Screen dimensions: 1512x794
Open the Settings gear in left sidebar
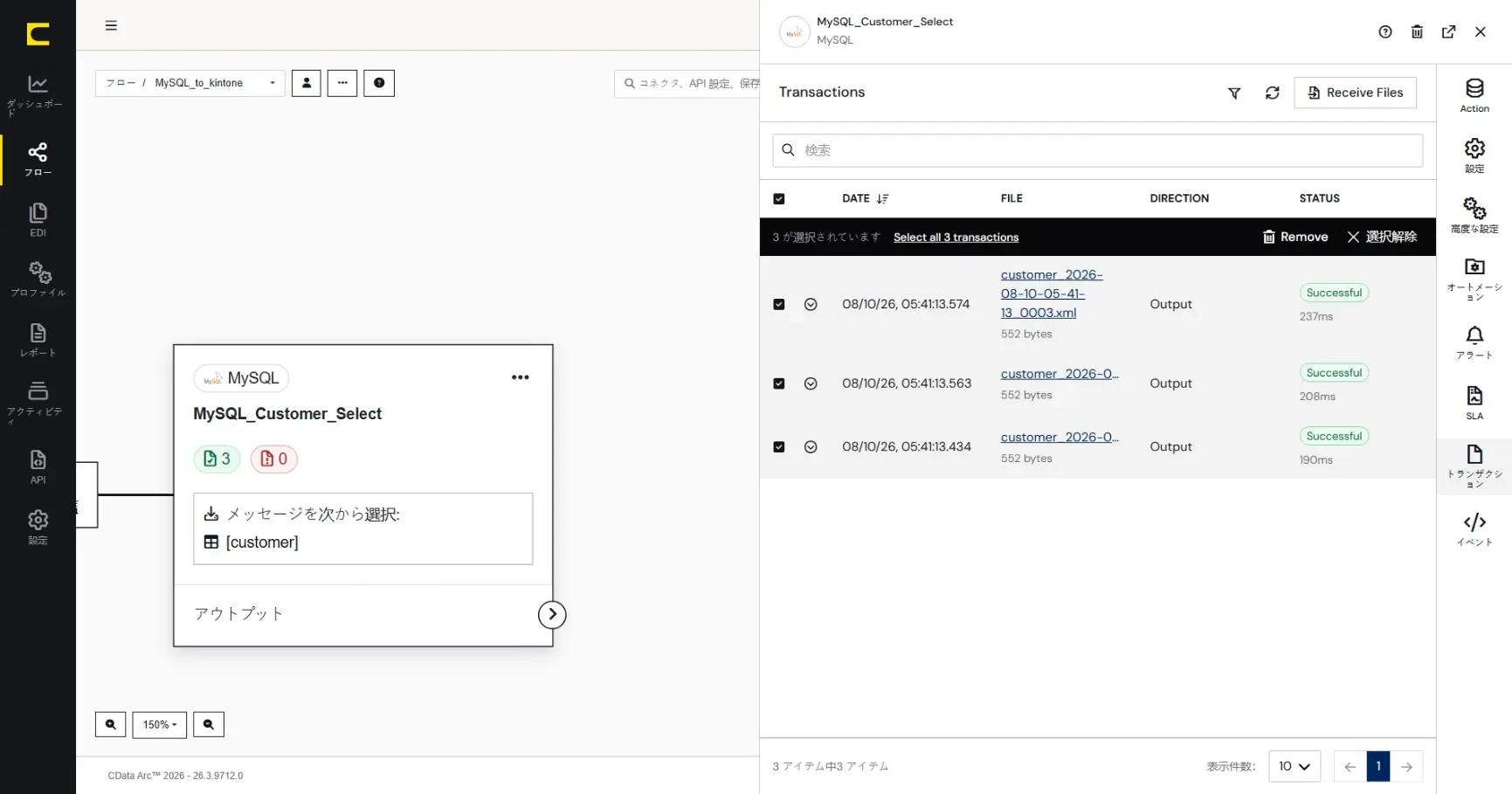coord(38,527)
